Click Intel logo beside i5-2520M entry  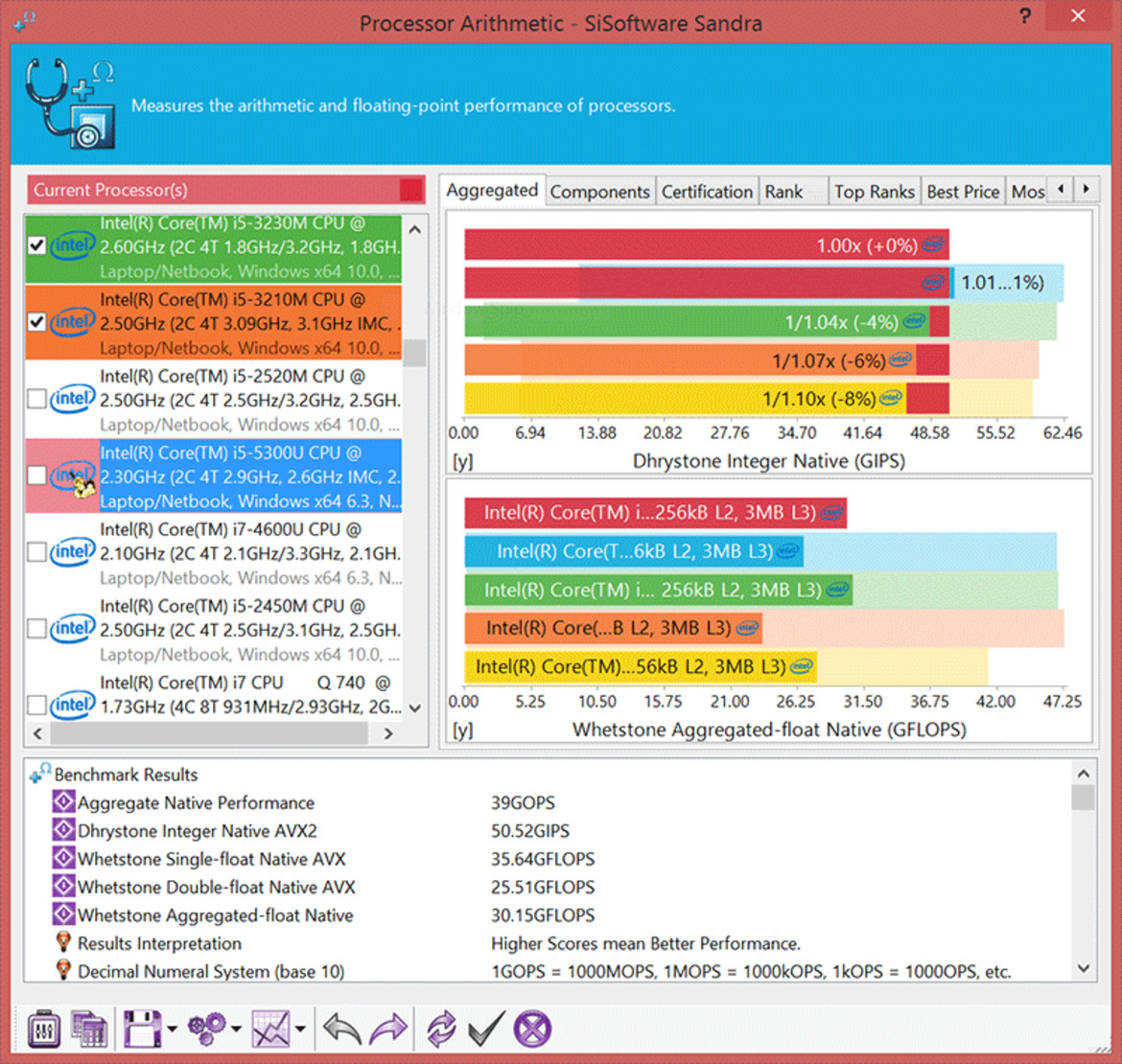click(x=72, y=399)
